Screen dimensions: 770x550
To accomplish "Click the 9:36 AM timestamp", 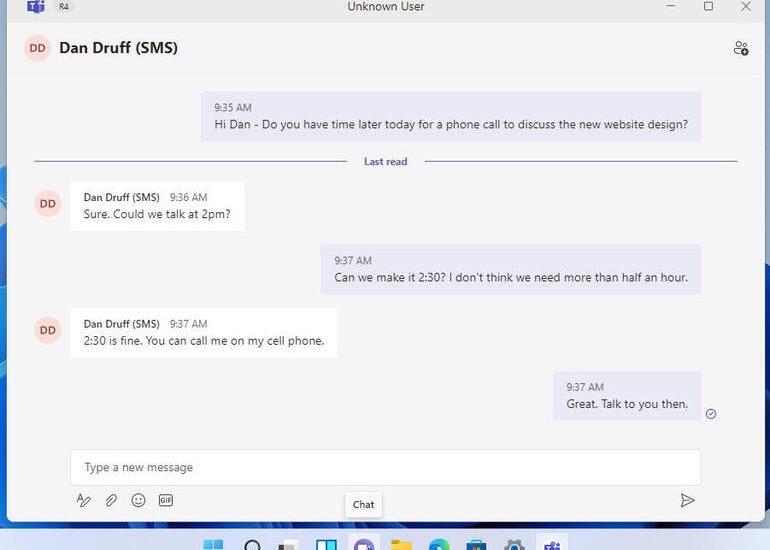I will click(x=189, y=197).
